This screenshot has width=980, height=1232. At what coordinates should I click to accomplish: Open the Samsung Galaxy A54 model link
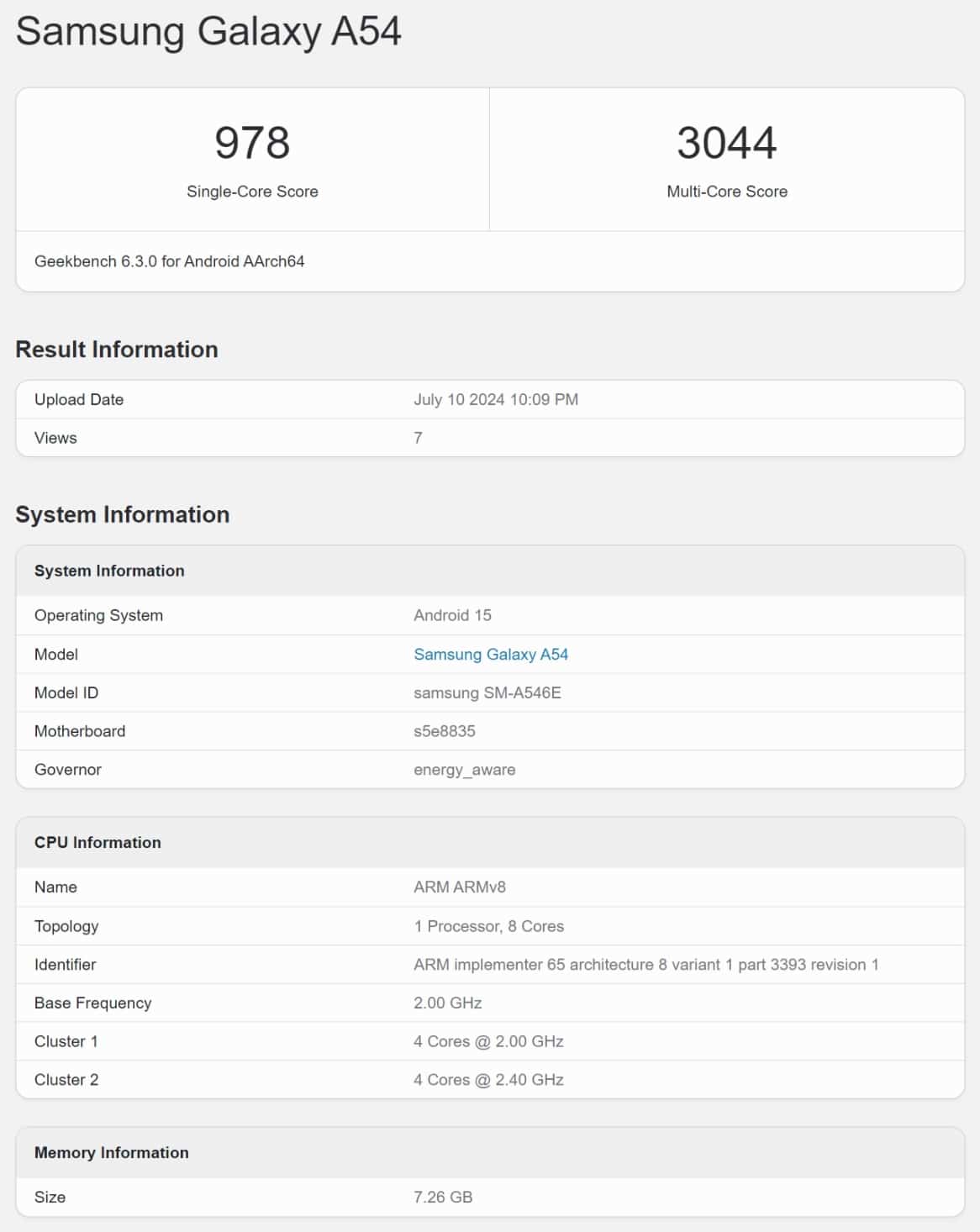coord(491,654)
